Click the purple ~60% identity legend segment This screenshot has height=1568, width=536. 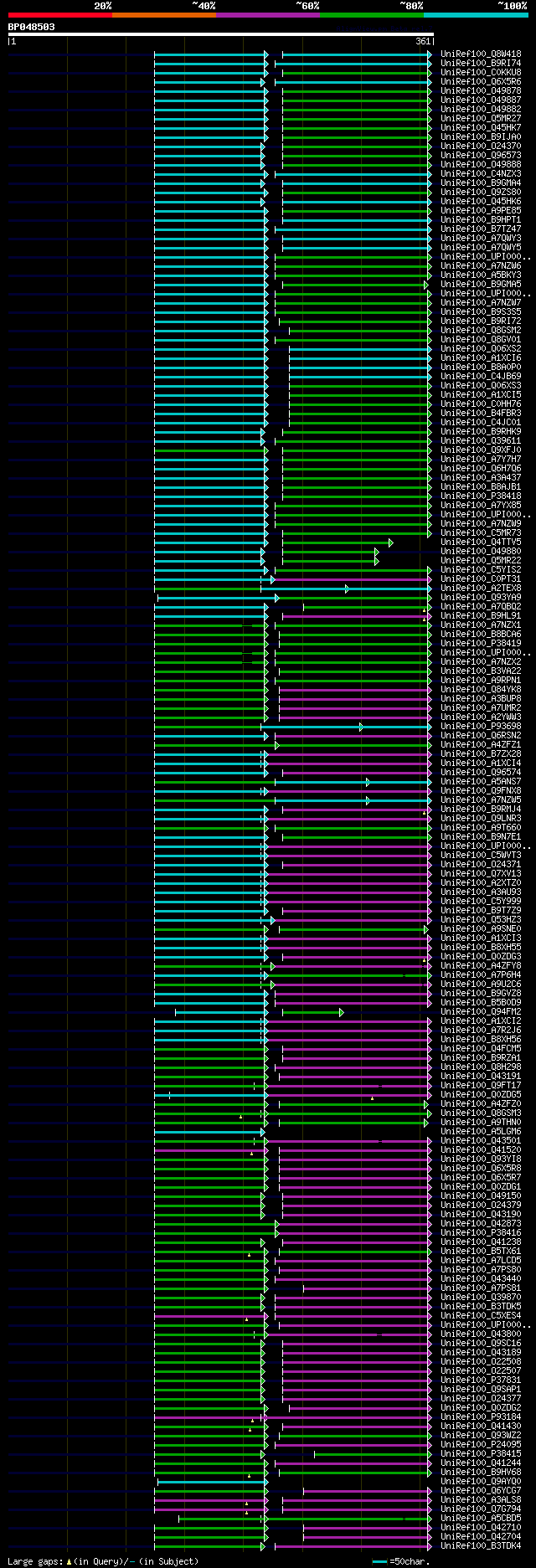[x=267, y=14]
